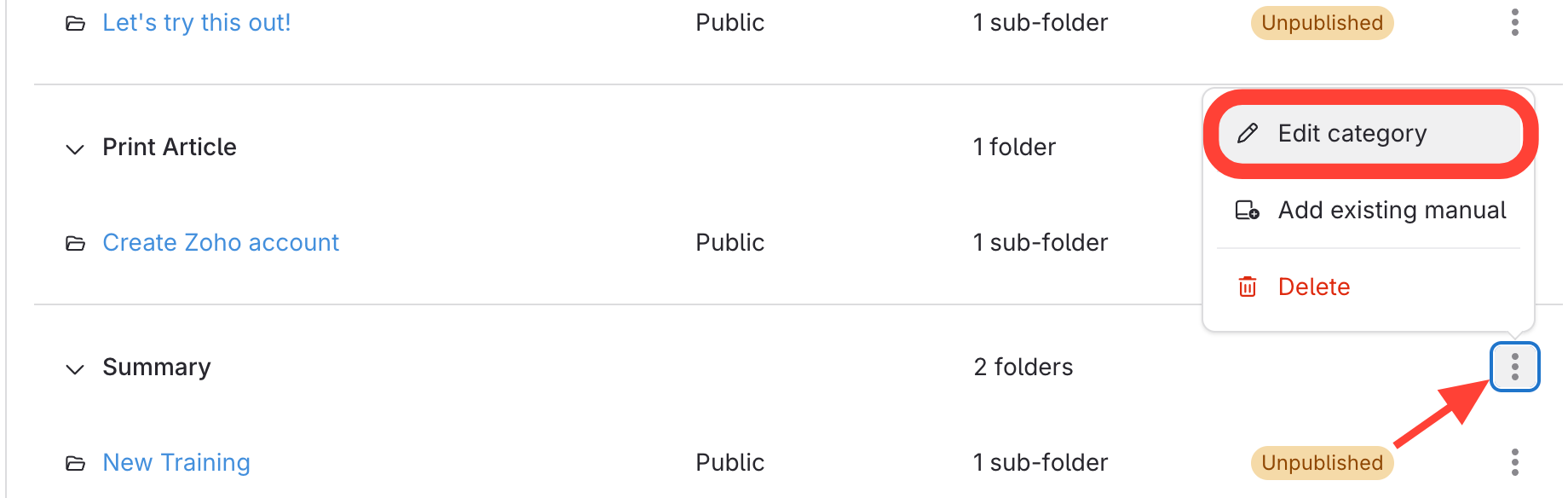Click the Public label for Create Zoho account
This screenshot has height=498, width=1568.
[x=729, y=243]
